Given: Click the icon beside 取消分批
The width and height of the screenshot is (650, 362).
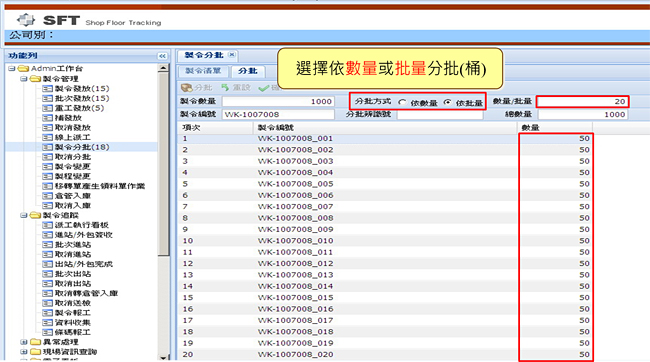Looking at the screenshot, I should [x=48, y=157].
